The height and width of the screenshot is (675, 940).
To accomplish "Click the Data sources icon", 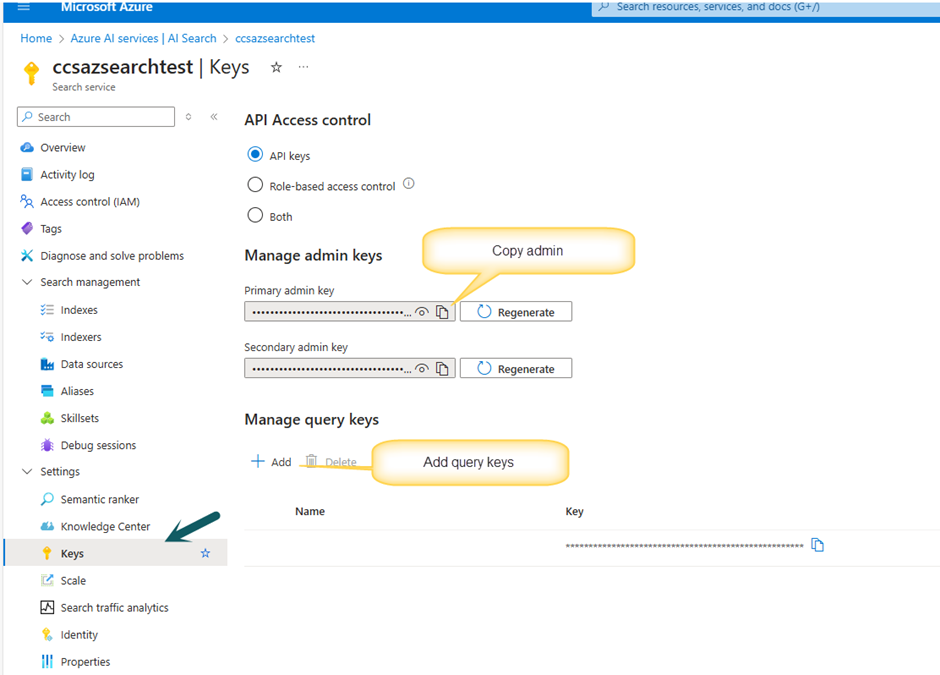I will point(47,364).
